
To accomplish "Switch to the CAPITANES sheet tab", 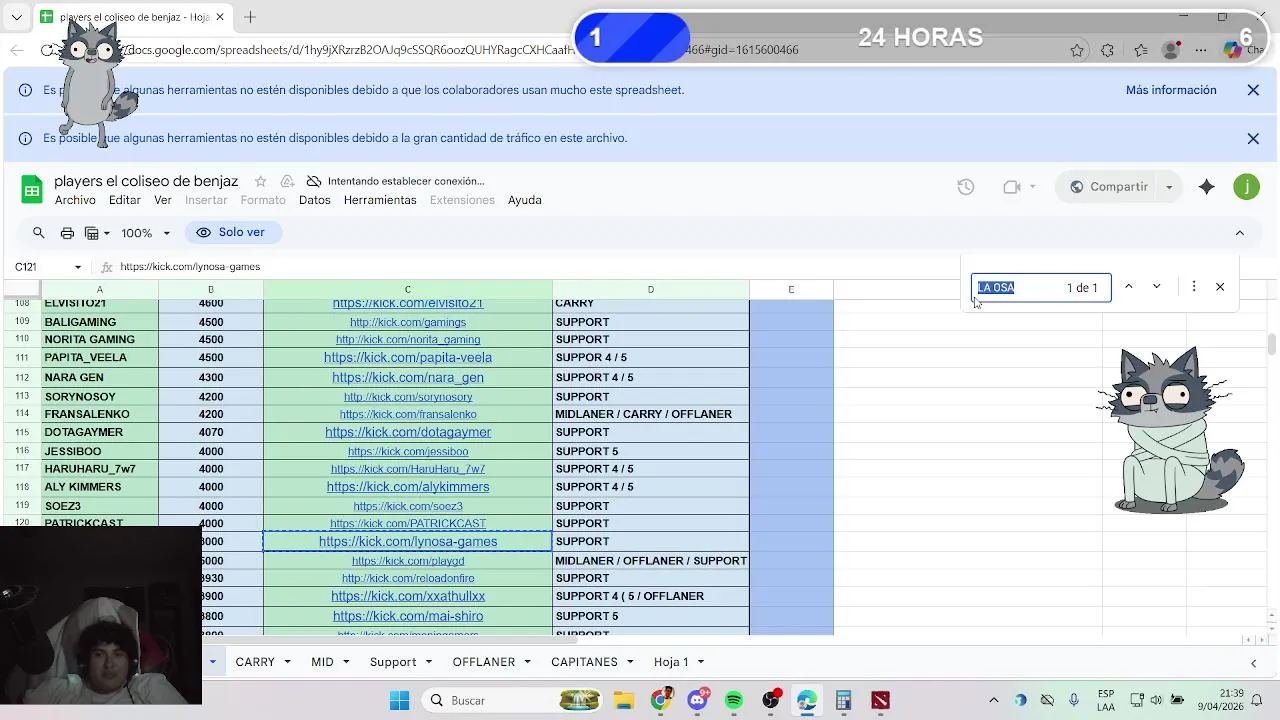I will coord(584,662).
